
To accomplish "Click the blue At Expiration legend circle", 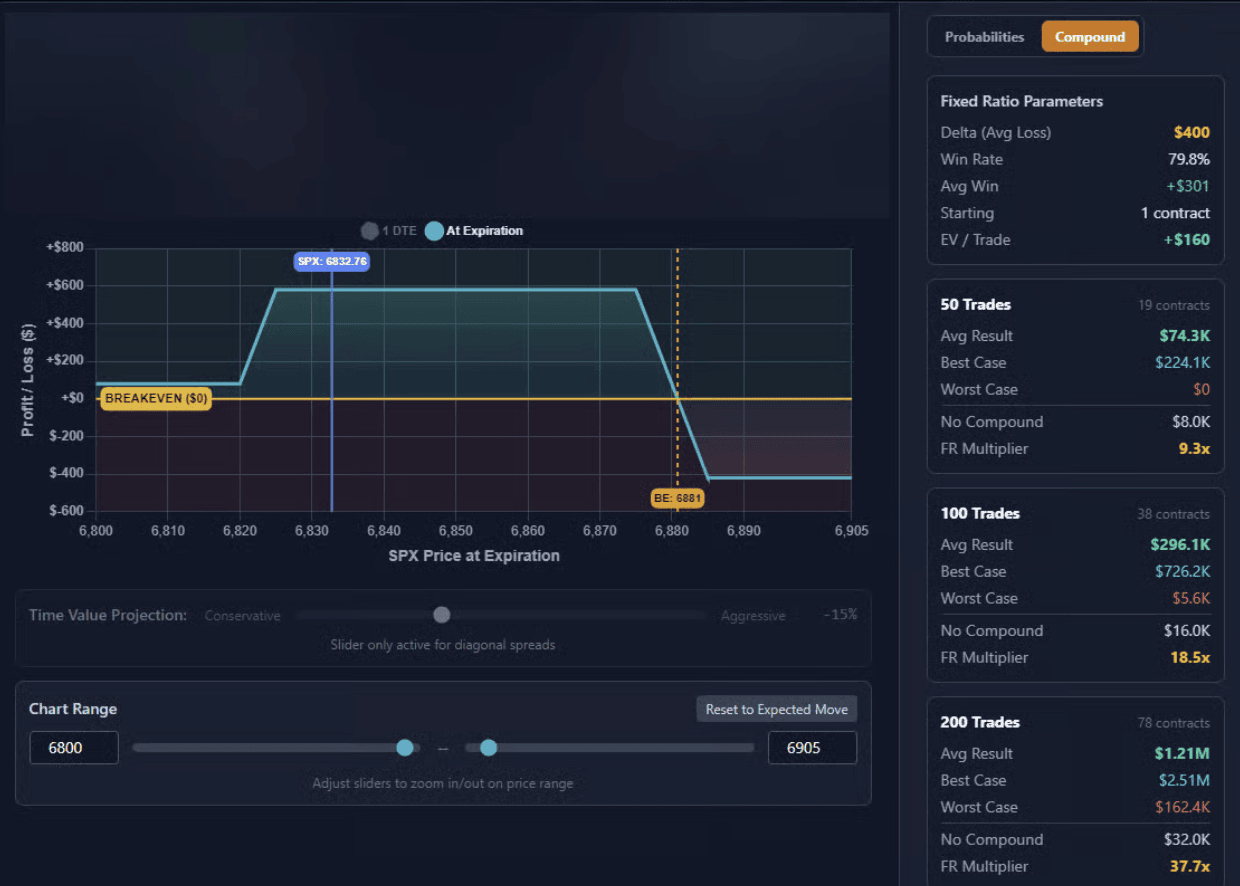I will (x=434, y=231).
